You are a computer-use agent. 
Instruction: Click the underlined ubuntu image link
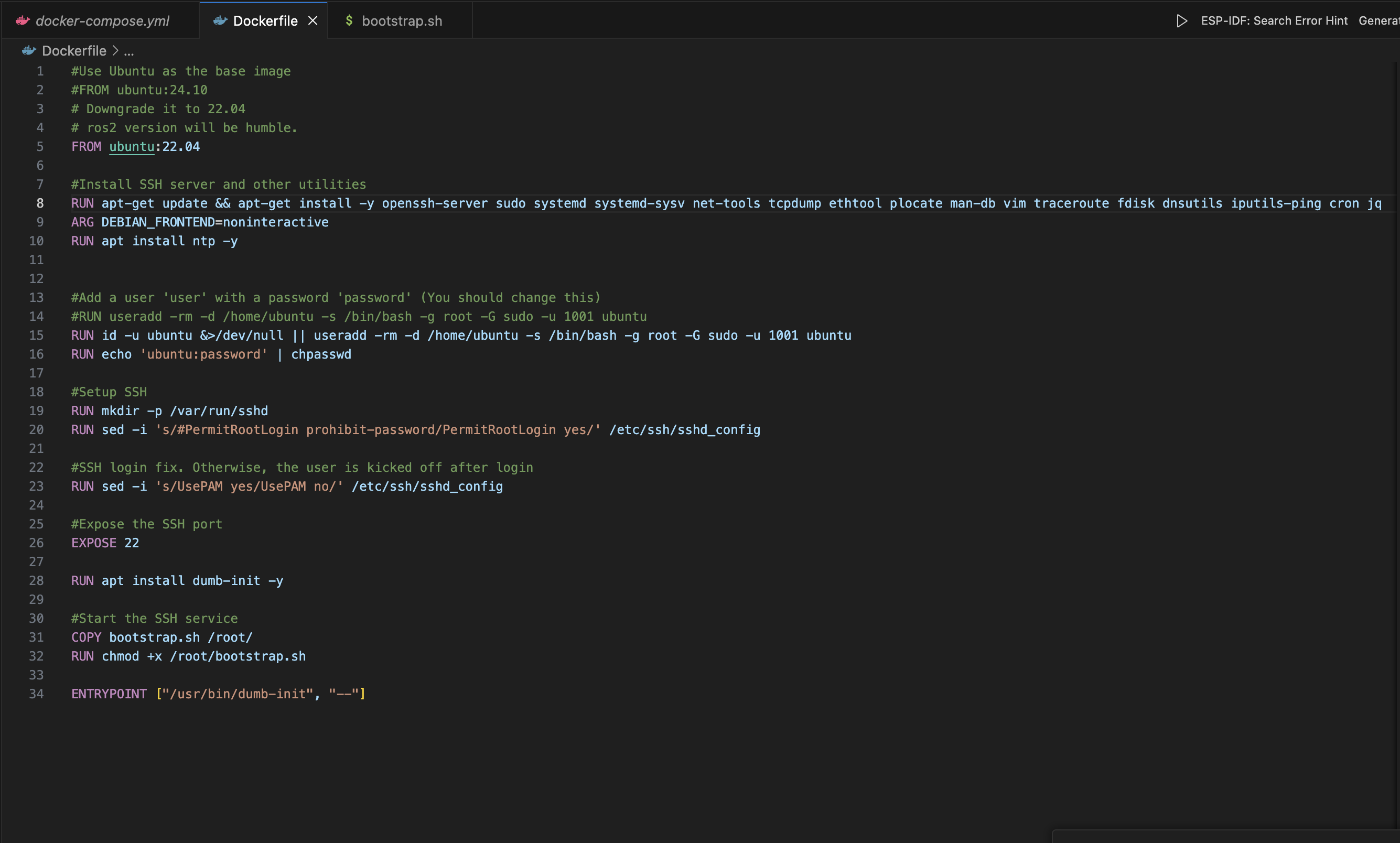131,147
